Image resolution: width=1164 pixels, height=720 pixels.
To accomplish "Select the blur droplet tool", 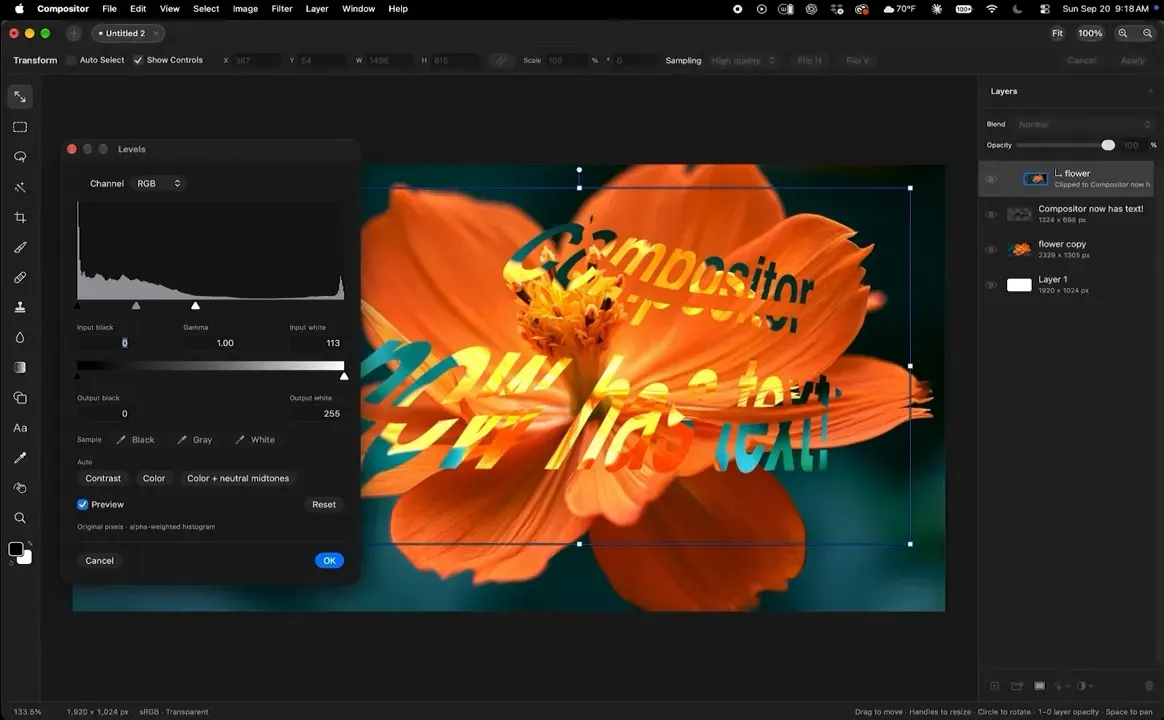I will [x=20, y=337].
